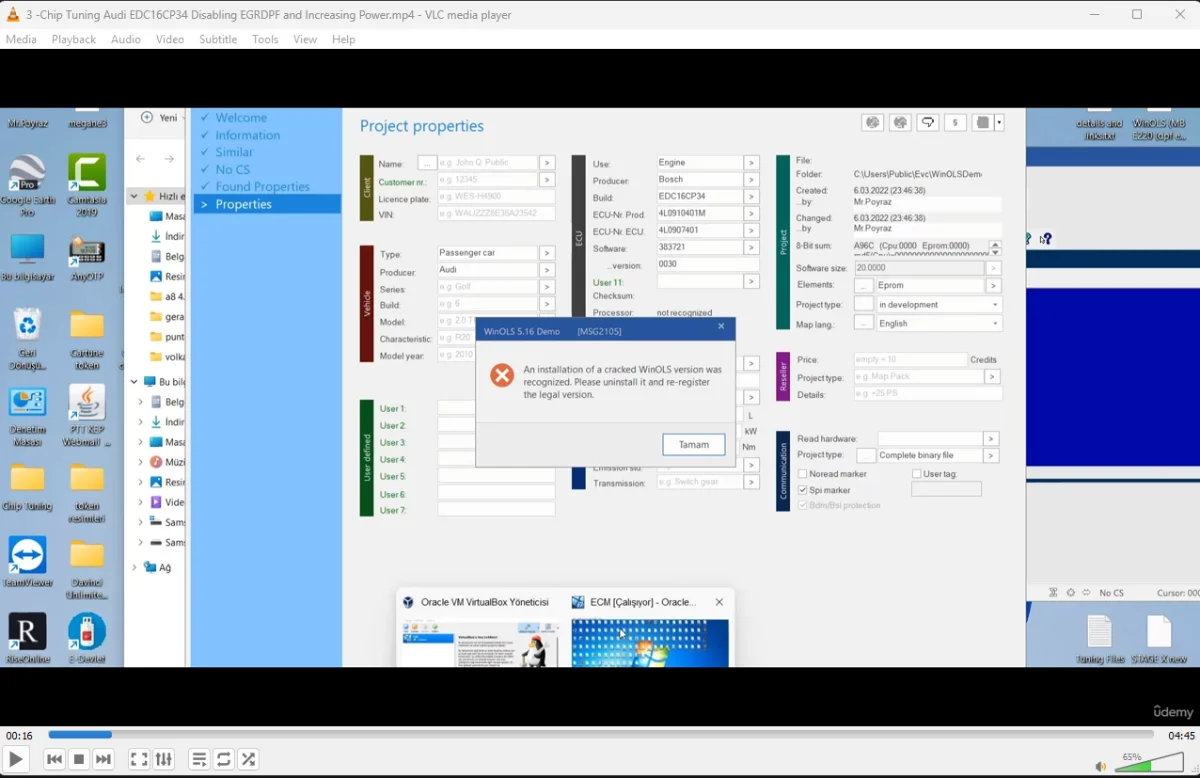Click the Stop playback icon

(78, 759)
